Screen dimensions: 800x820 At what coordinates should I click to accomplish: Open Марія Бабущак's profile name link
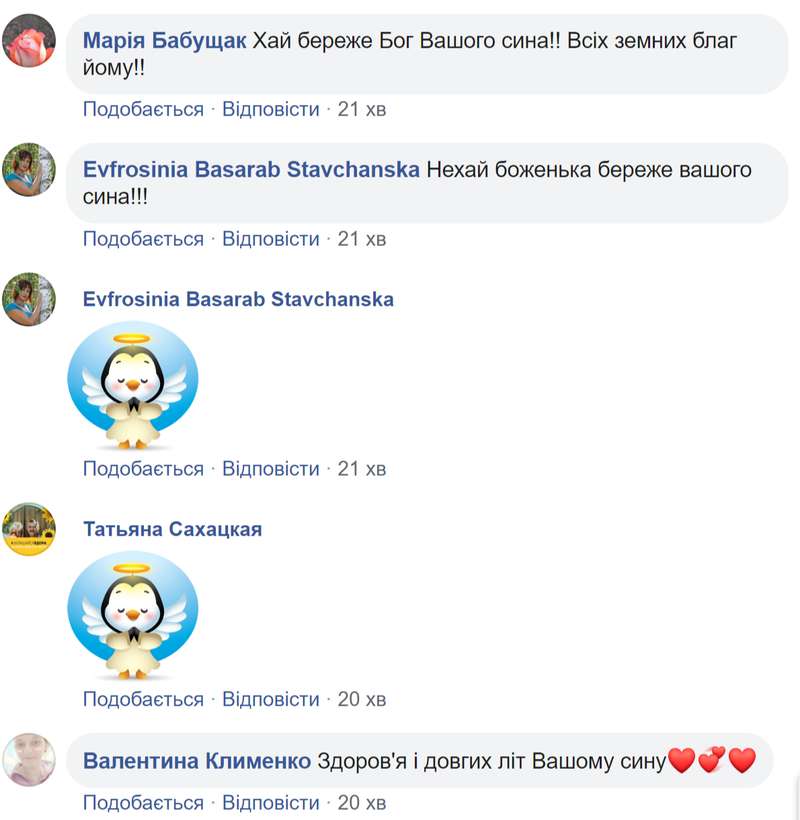[164, 41]
